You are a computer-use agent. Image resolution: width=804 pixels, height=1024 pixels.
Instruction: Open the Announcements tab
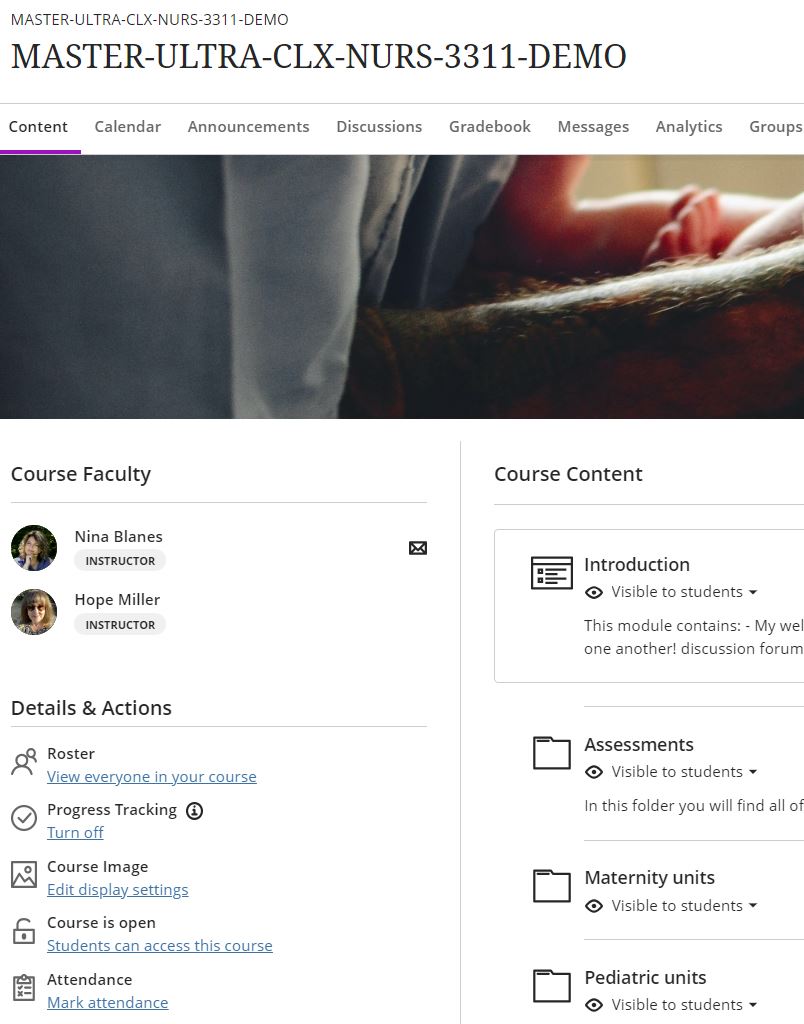[x=248, y=126]
